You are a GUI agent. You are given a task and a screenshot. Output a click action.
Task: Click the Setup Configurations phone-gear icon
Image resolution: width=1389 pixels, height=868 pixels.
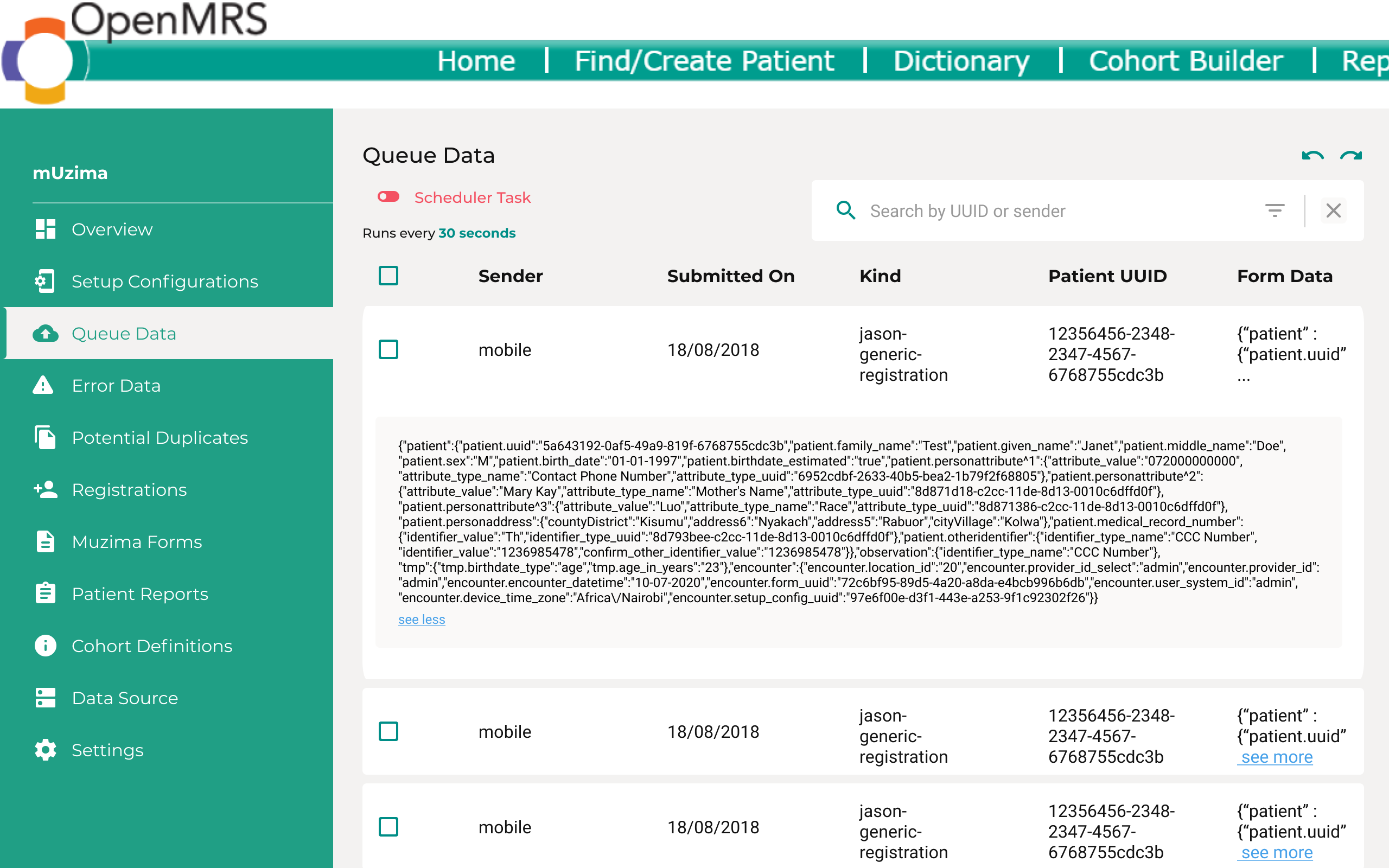coord(46,282)
